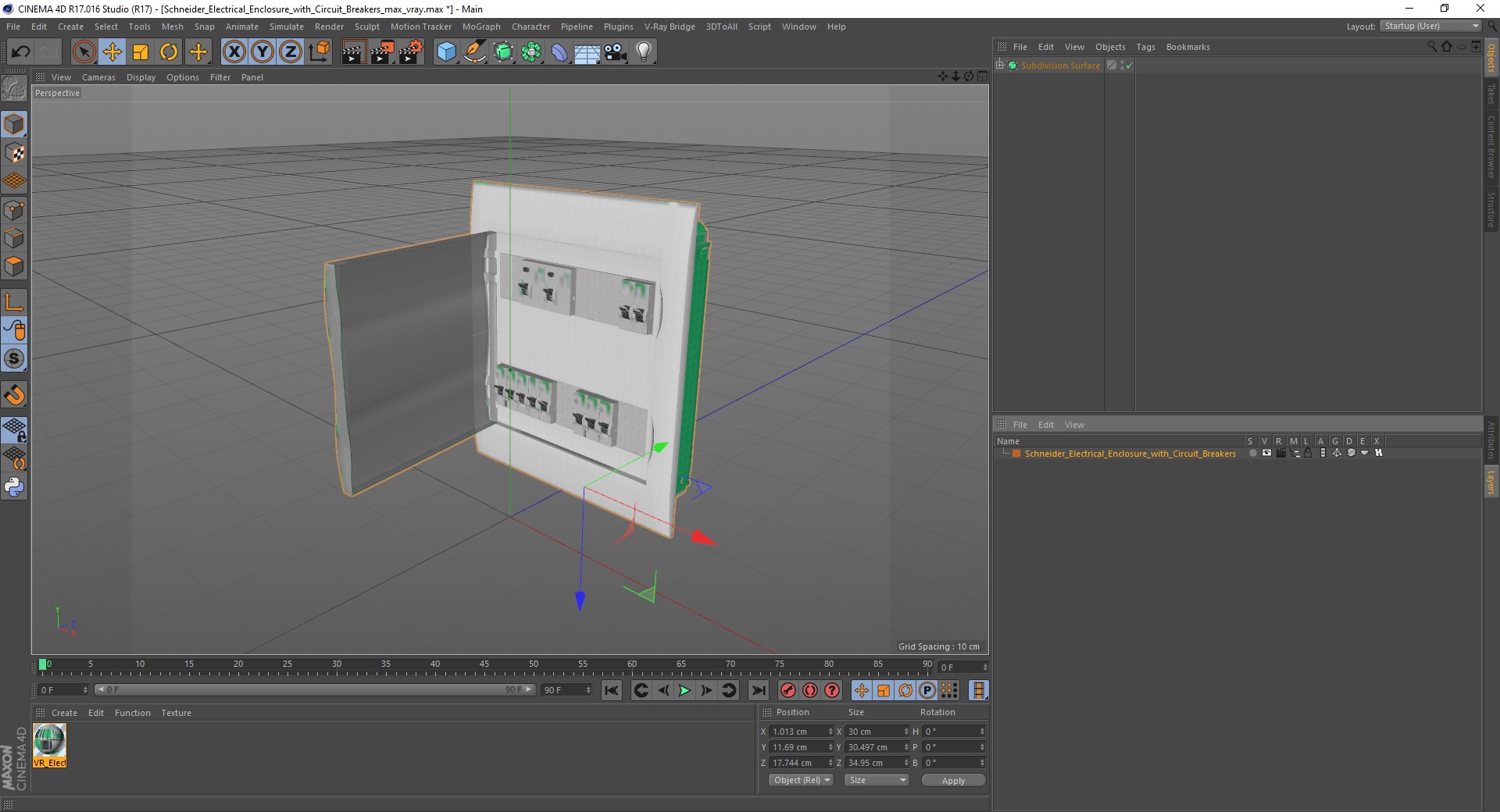Toggle the Snap S icon
The width and height of the screenshot is (1500, 812).
14,359
